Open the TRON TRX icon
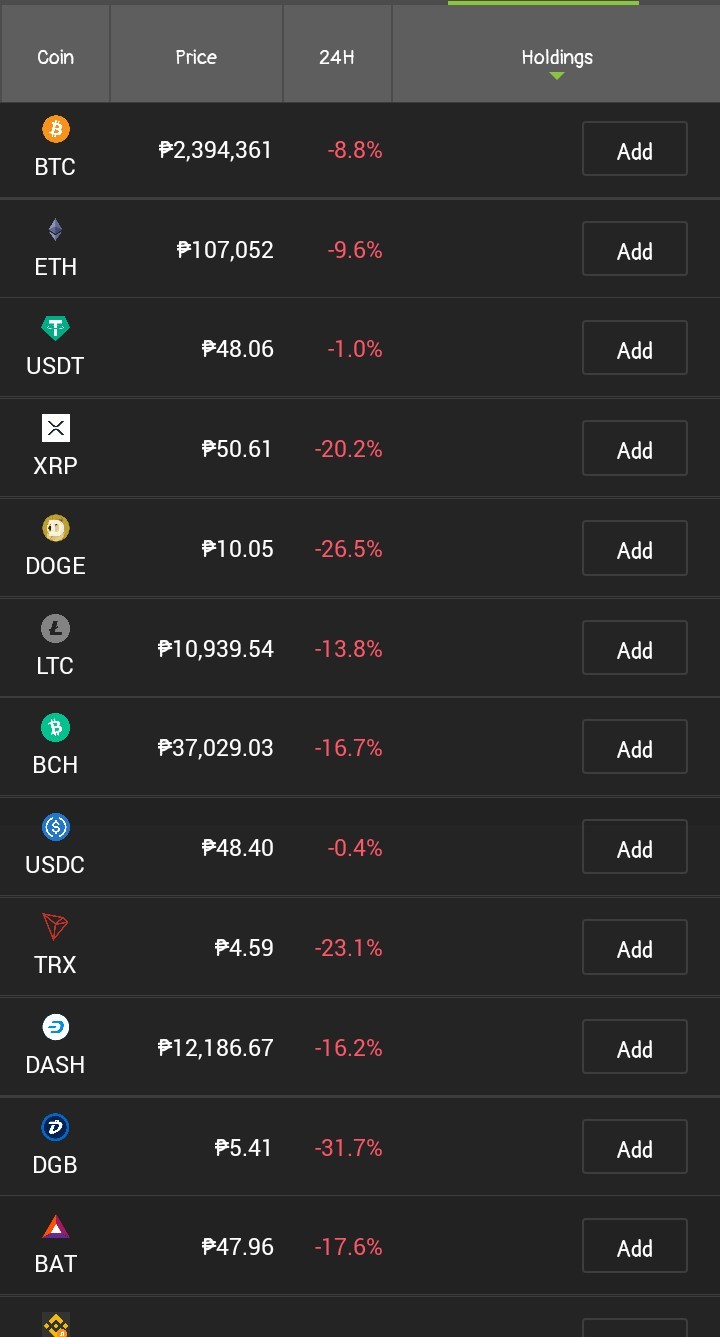Screen dimensions: 720x1337 (x=56, y=927)
